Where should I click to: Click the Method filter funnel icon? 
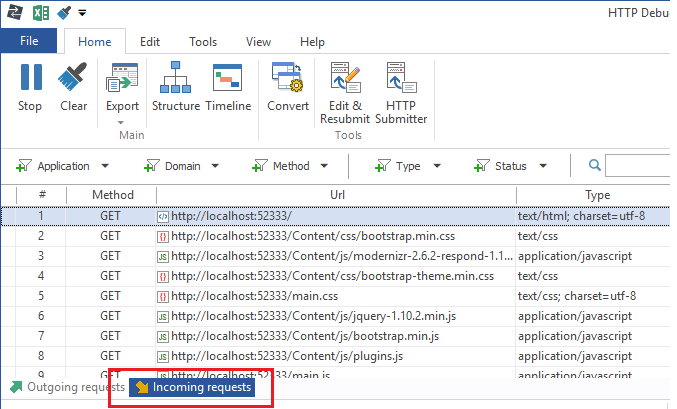click(x=259, y=165)
